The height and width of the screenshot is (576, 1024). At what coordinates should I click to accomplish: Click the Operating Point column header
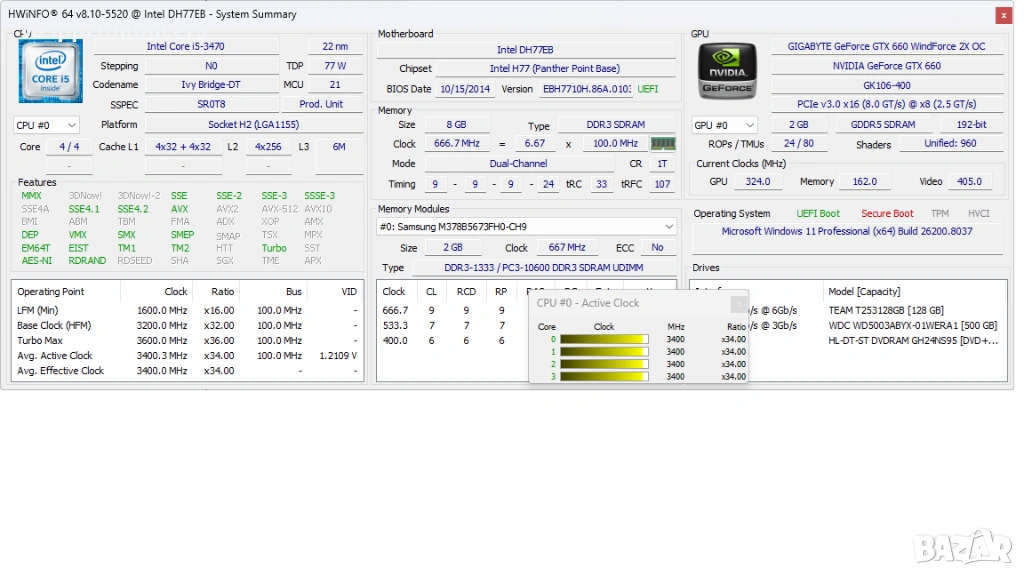(51, 292)
